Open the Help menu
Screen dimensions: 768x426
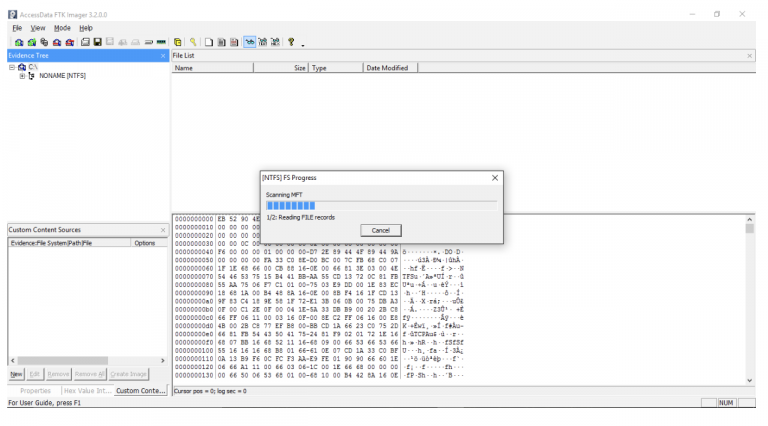[x=86, y=28]
